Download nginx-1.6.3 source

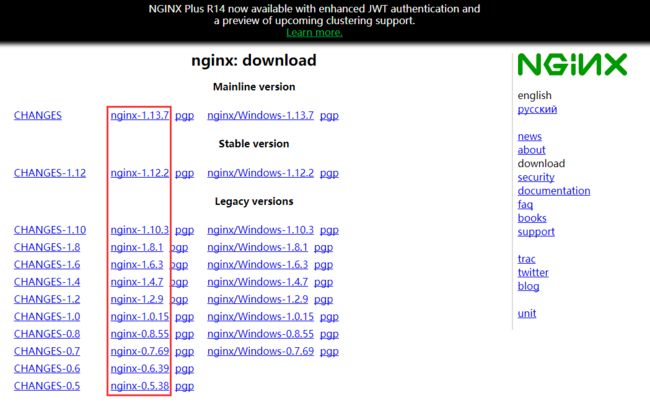pos(137,265)
